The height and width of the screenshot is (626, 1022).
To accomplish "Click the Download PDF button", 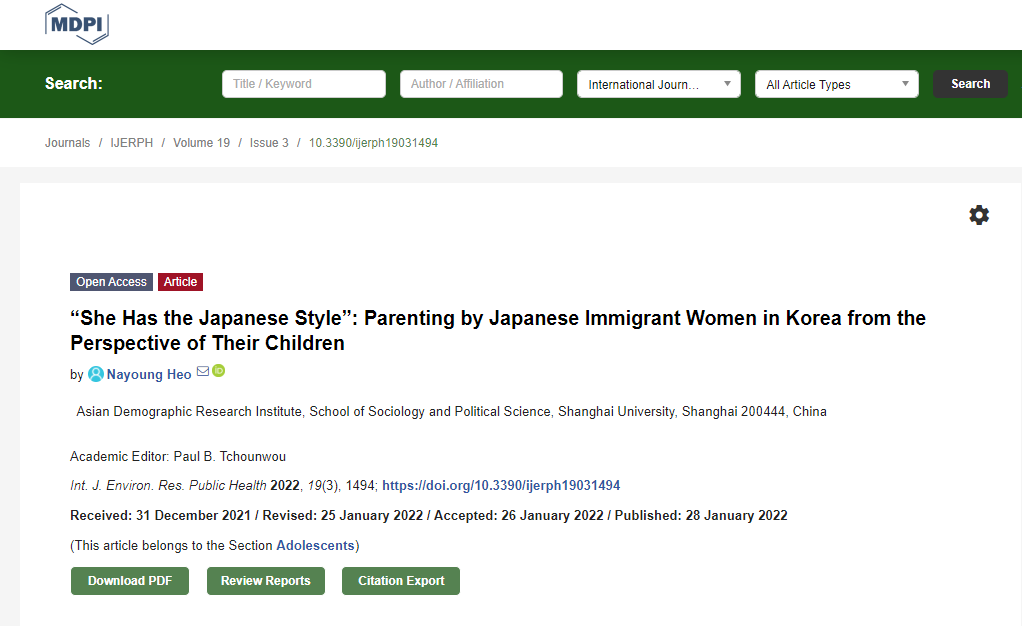I will click(x=130, y=581).
